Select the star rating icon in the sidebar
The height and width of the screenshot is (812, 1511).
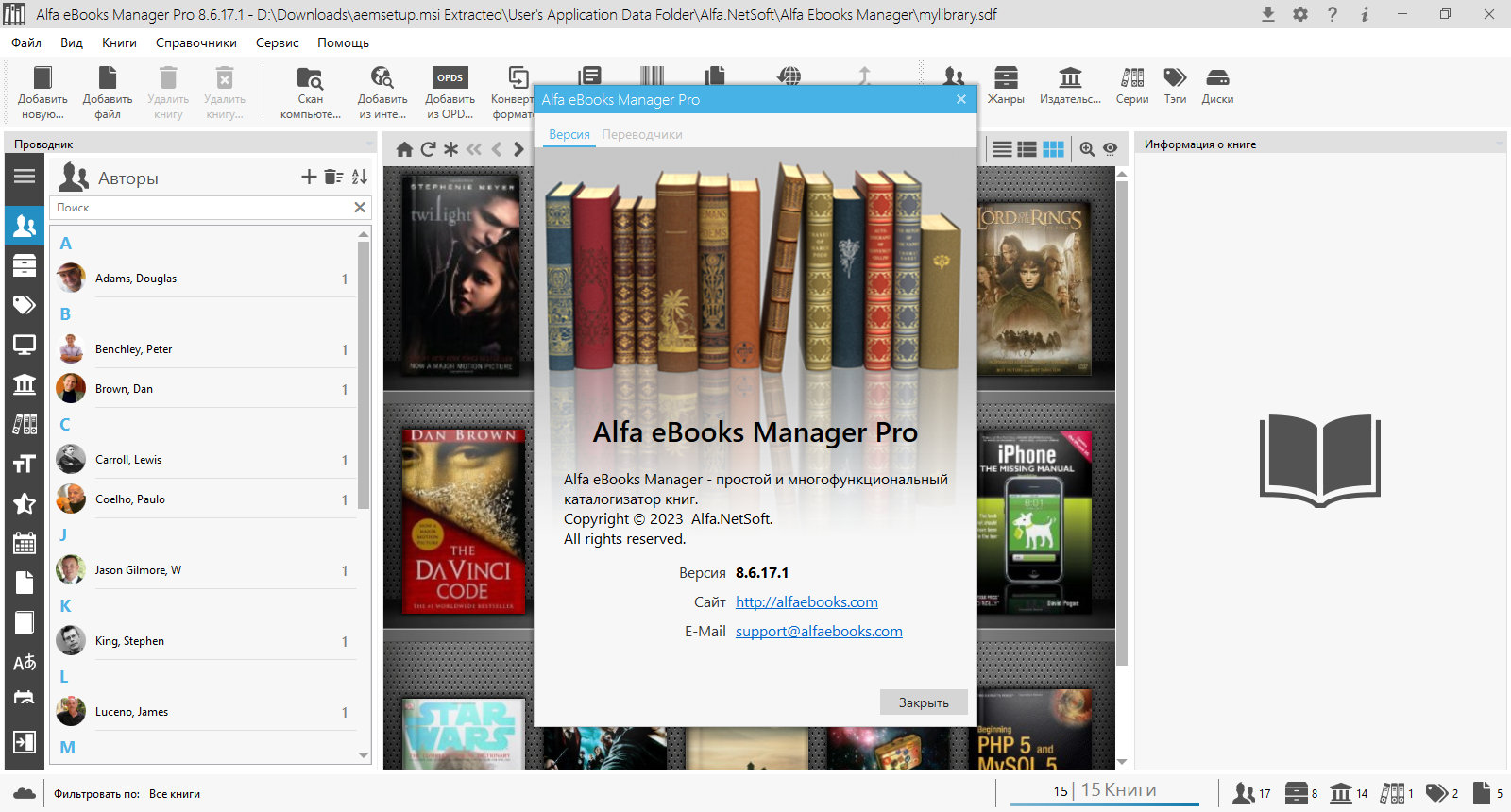point(25,503)
